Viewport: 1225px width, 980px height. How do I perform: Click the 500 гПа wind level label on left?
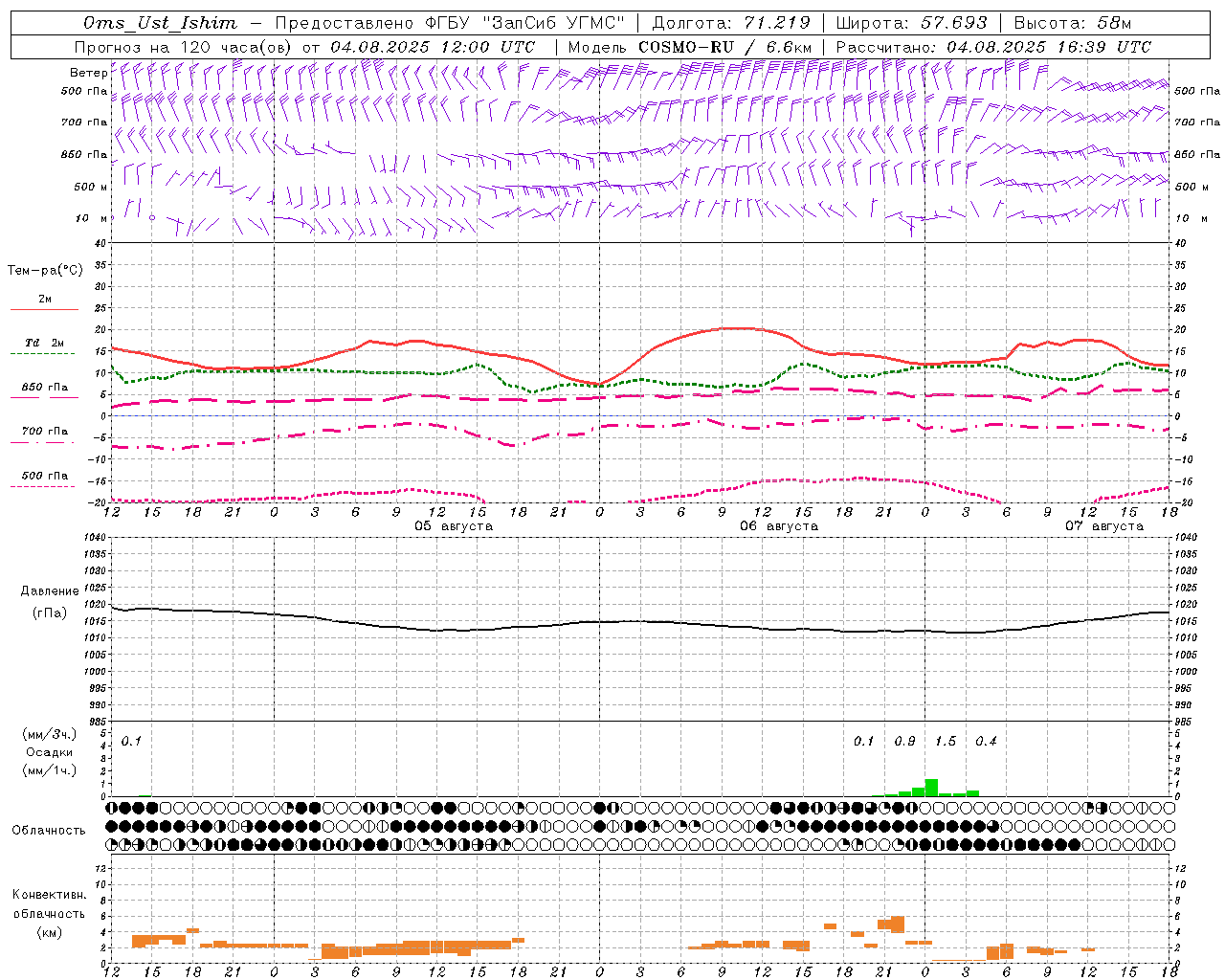pos(84,91)
